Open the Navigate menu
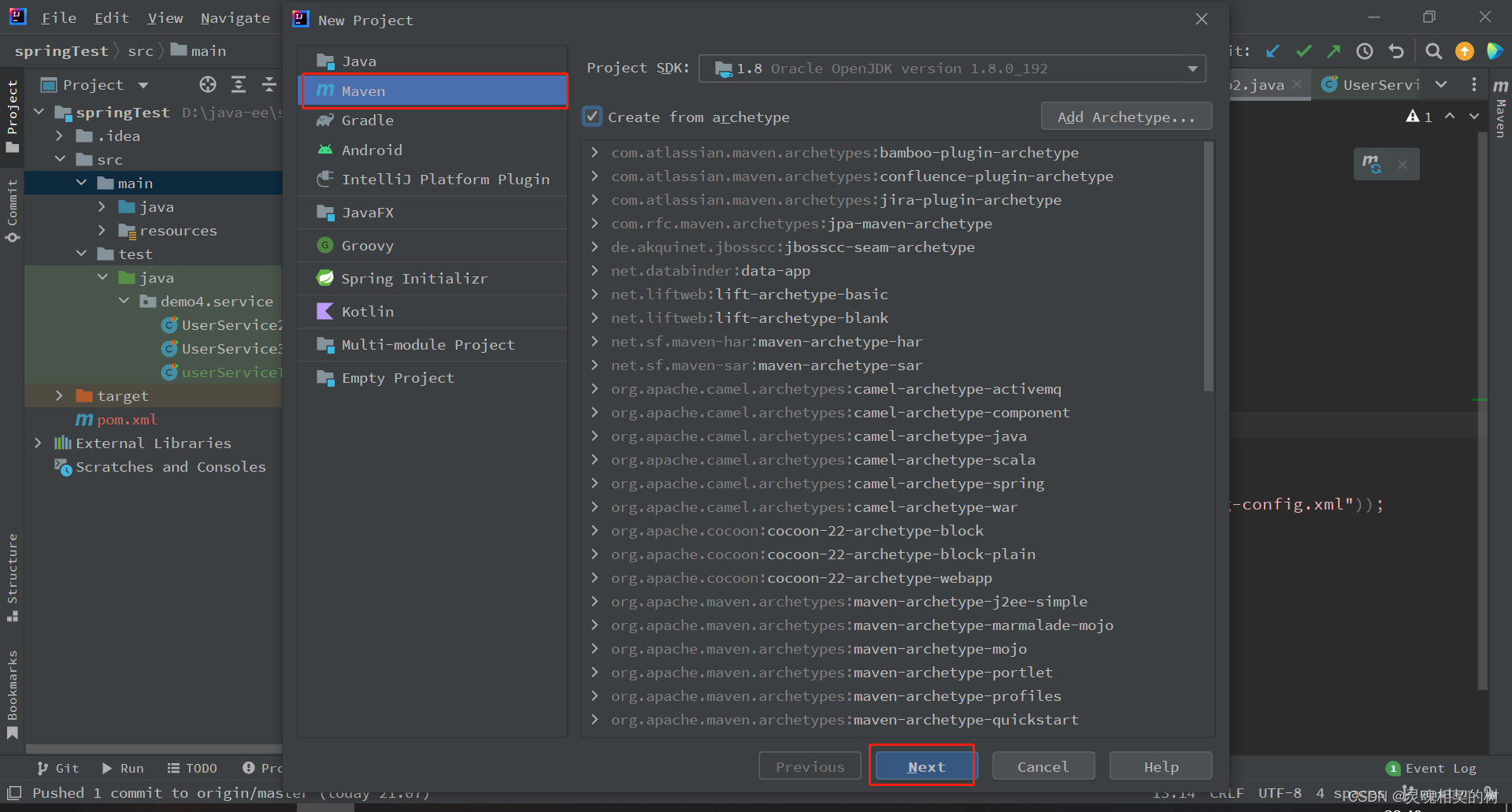This screenshot has height=812, width=1512. (235, 17)
